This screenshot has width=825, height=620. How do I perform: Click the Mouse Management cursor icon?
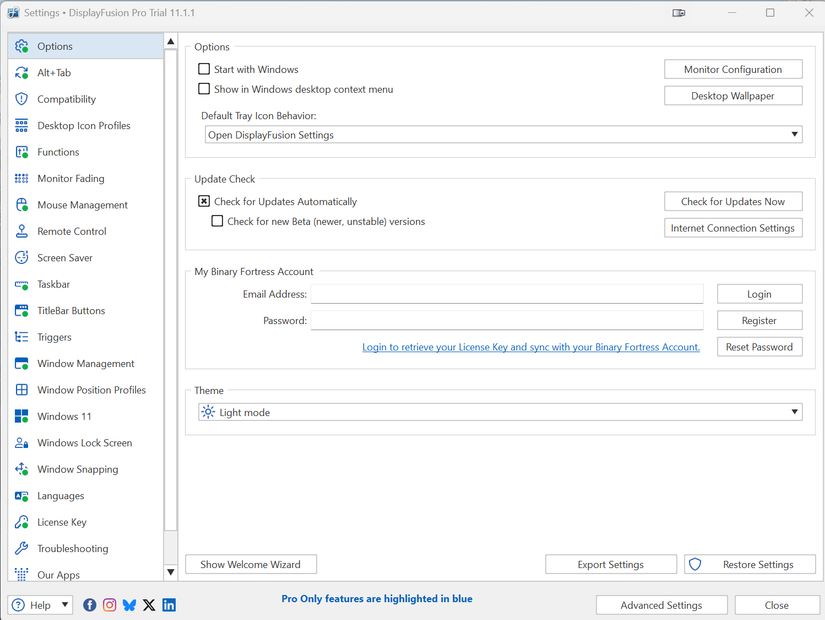tap(22, 204)
